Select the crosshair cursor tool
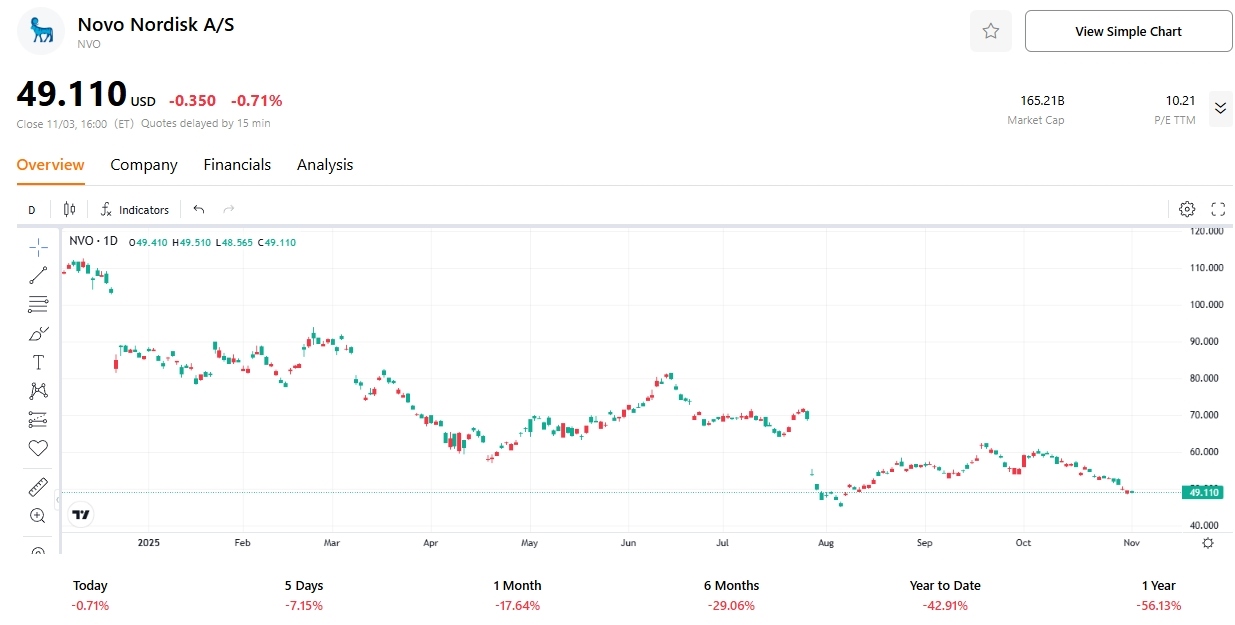Viewport: 1235px width, 625px height. [37, 246]
